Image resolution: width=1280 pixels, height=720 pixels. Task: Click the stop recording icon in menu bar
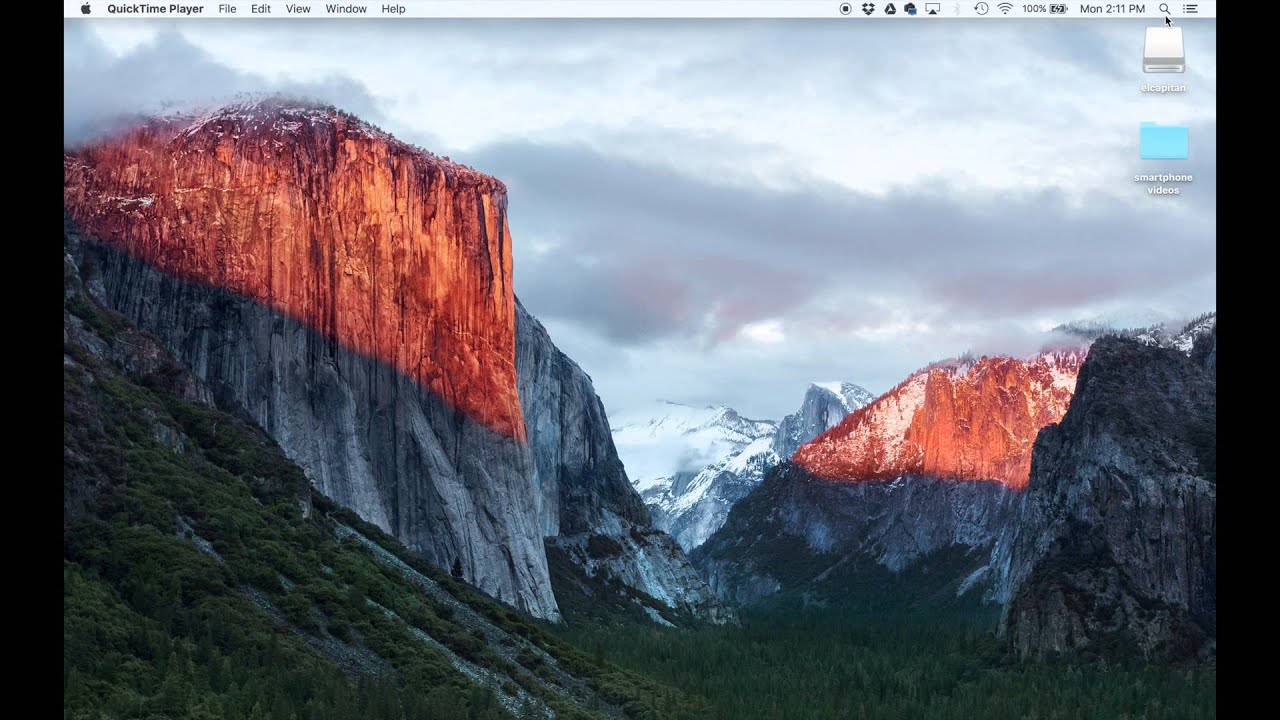pyautogui.click(x=845, y=8)
